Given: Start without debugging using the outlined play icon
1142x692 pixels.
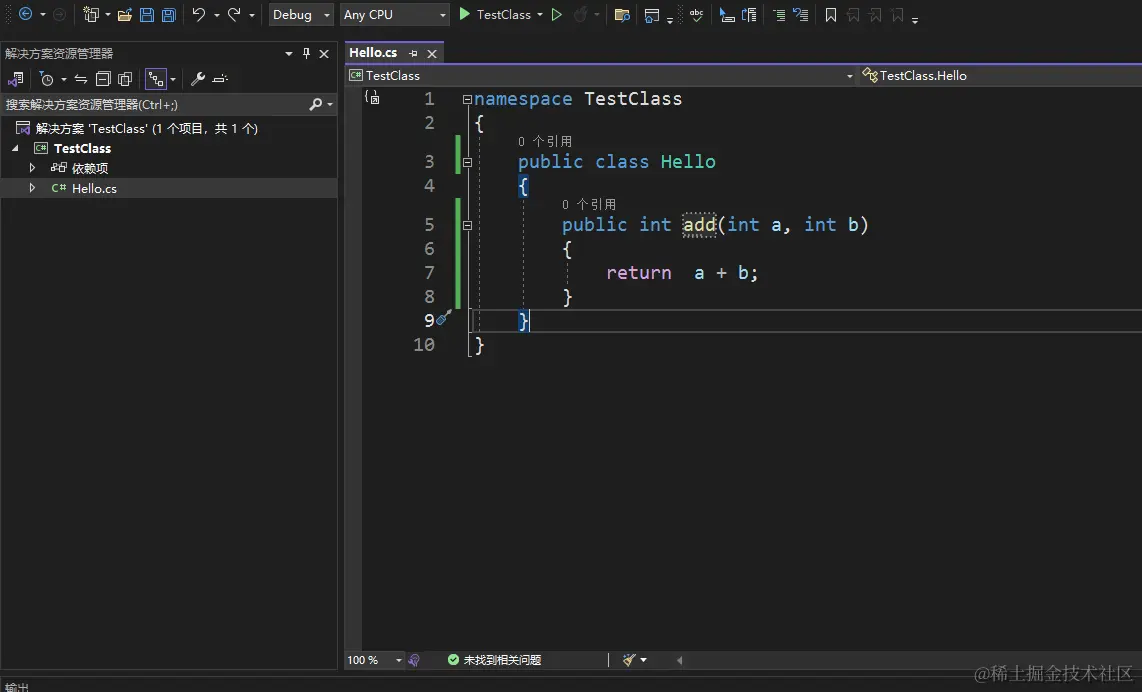Looking at the screenshot, I should [x=556, y=15].
